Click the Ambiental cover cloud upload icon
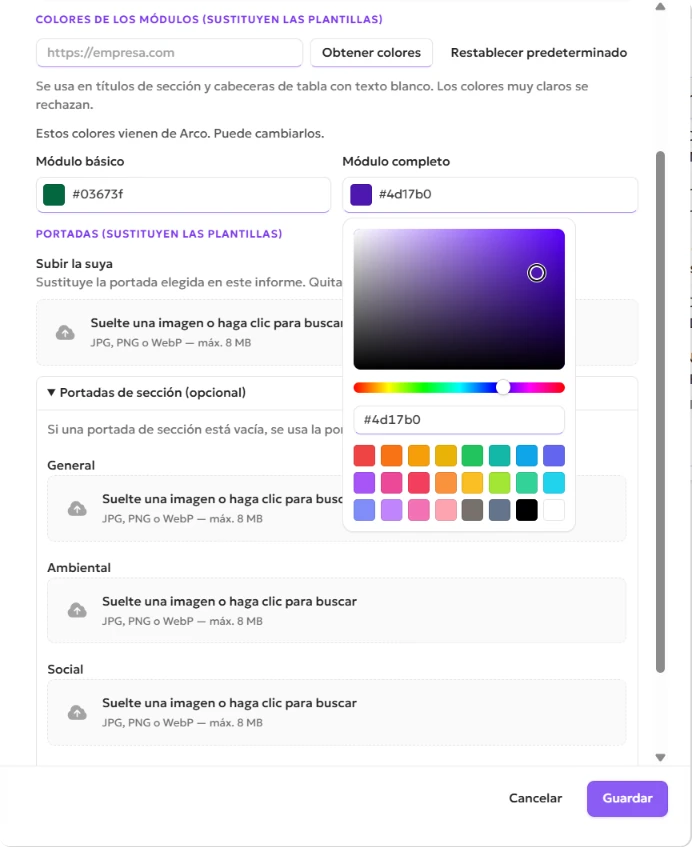 click(x=77, y=610)
